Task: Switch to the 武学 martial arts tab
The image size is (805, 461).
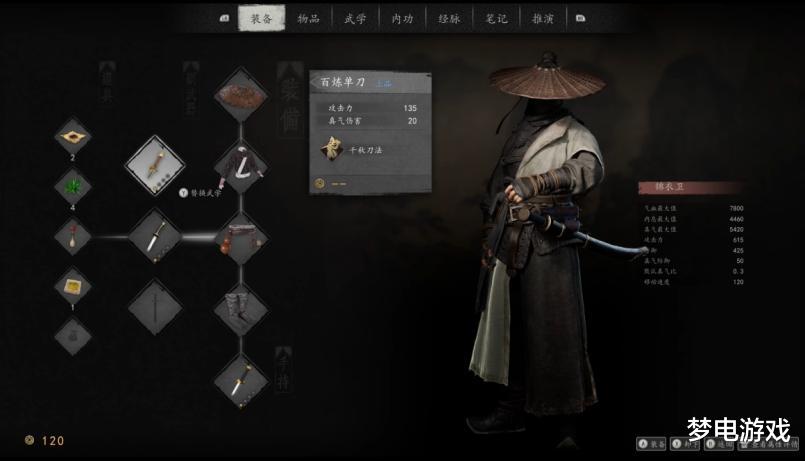Action: coord(355,19)
